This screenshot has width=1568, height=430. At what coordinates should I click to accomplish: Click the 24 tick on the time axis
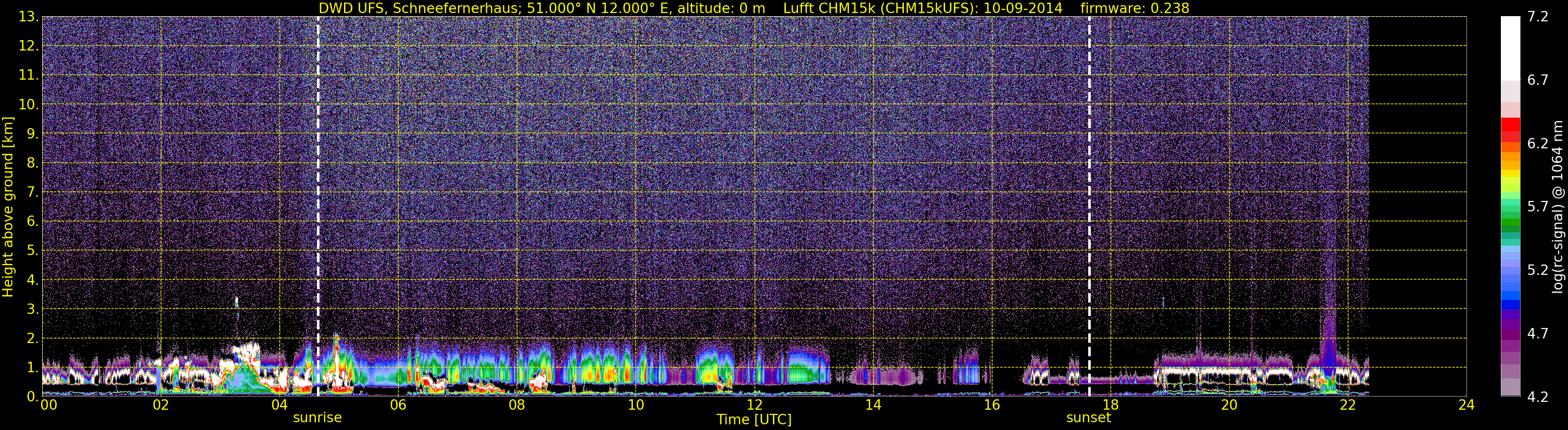tap(1467, 406)
